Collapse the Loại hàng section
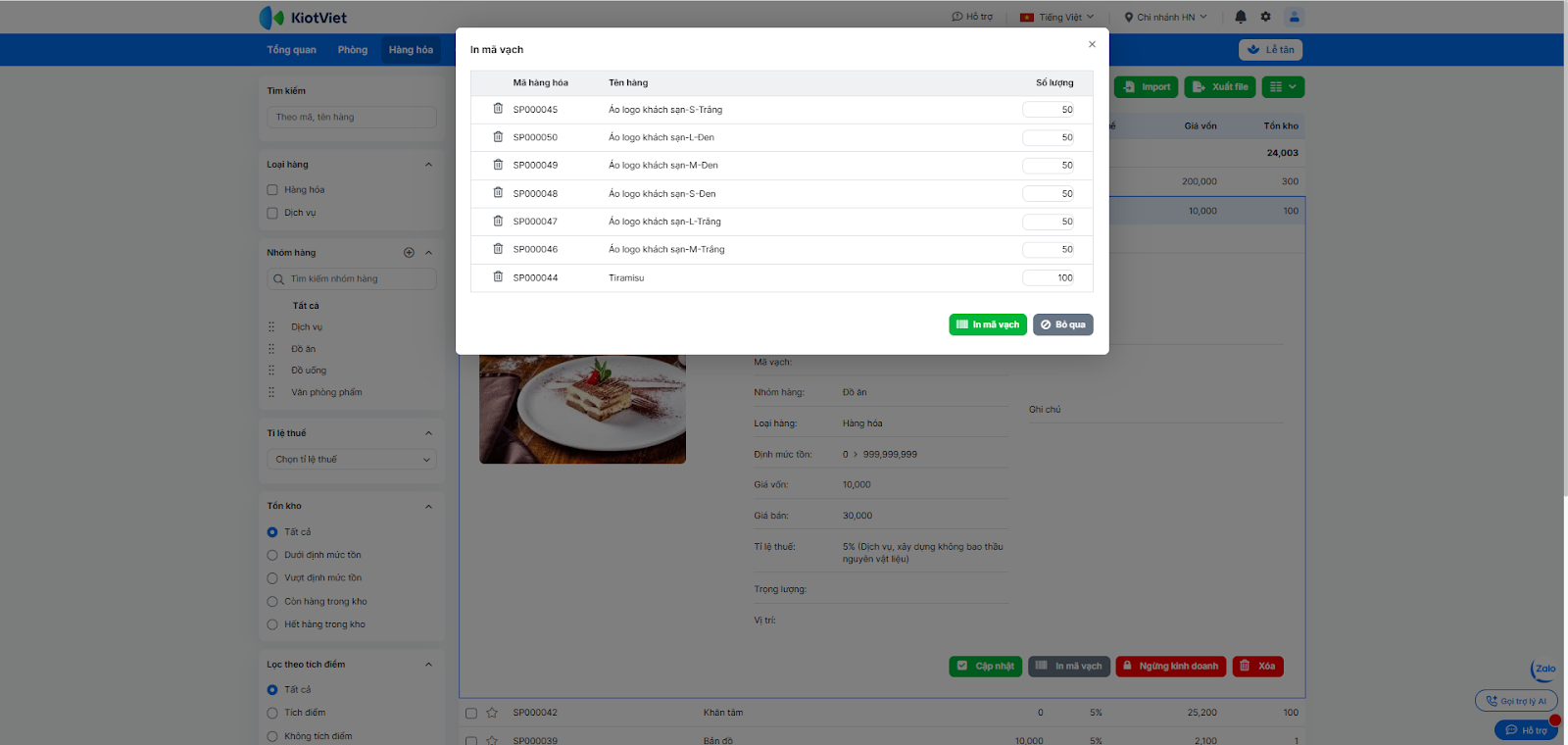Screen dimensions: 1568x745 point(428,165)
